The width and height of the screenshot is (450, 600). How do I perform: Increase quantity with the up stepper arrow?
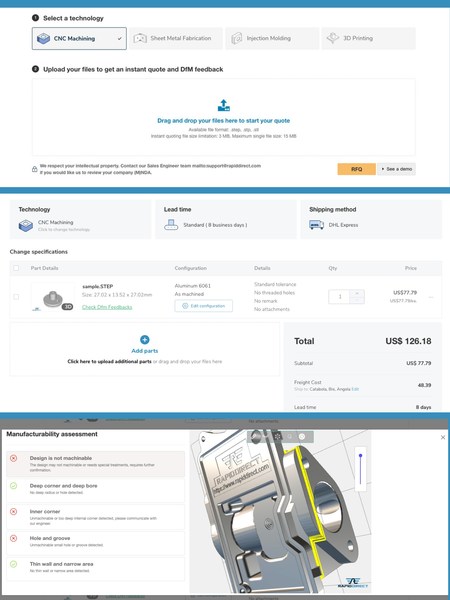pyautogui.click(x=357, y=293)
